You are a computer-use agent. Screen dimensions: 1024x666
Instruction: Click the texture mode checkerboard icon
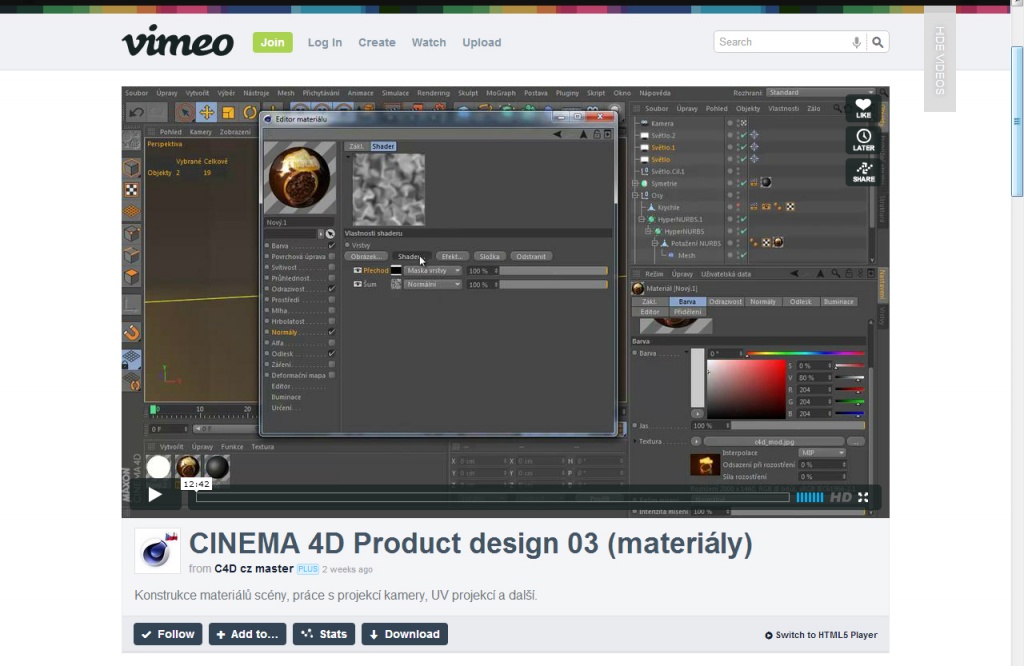click(x=132, y=190)
